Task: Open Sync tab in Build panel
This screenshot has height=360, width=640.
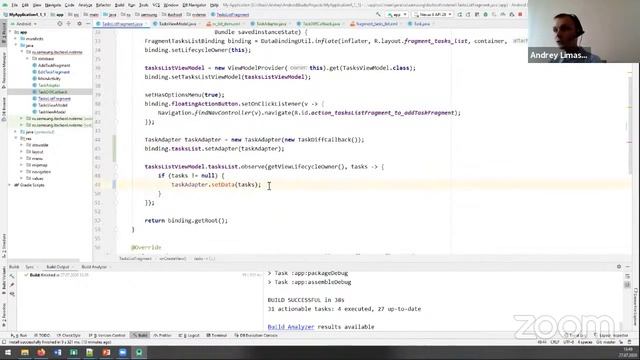Action: pyautogui.click(x=29, y=267)
